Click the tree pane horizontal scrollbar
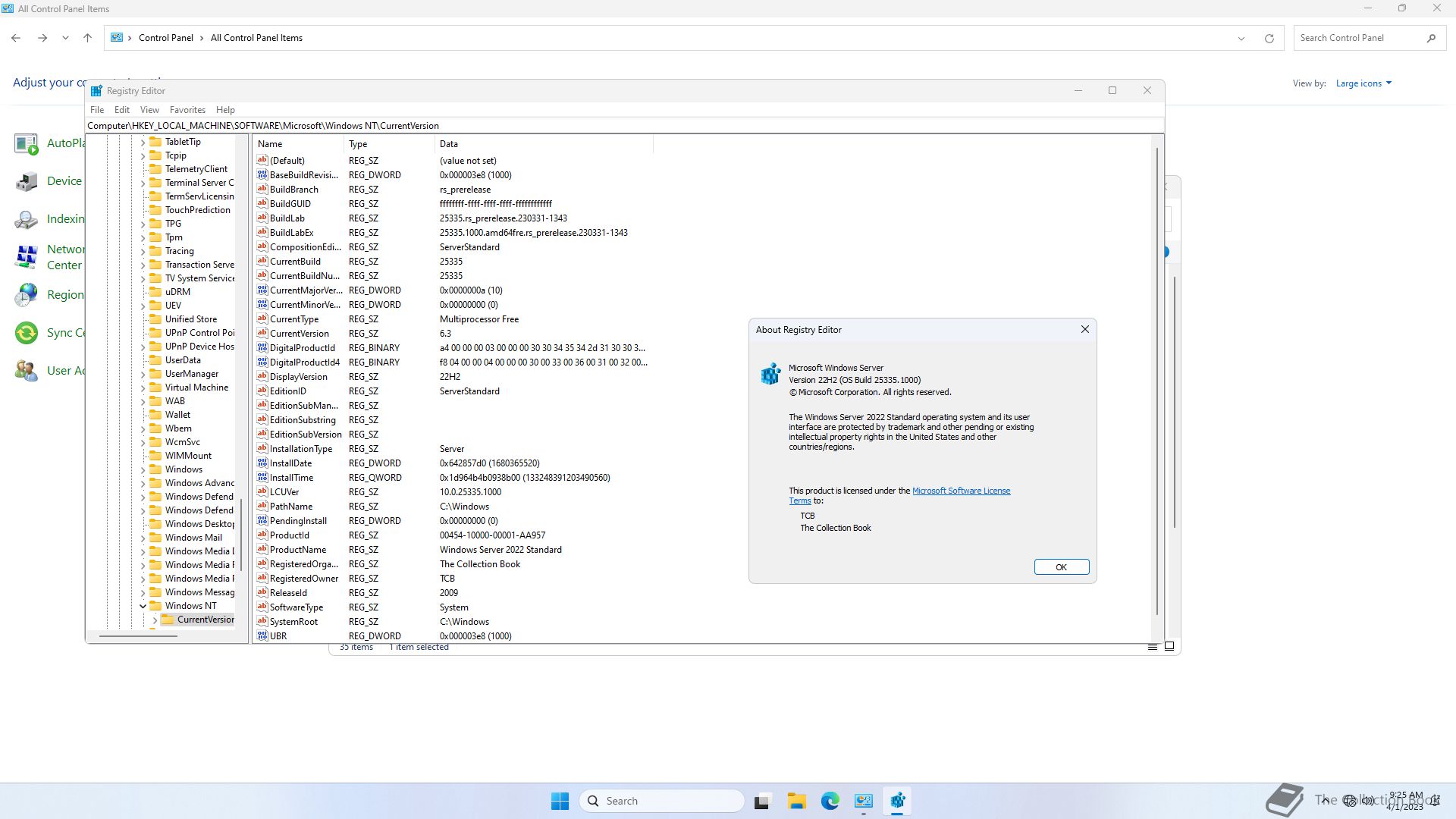The image size is (1456, 819). (139, 636)
